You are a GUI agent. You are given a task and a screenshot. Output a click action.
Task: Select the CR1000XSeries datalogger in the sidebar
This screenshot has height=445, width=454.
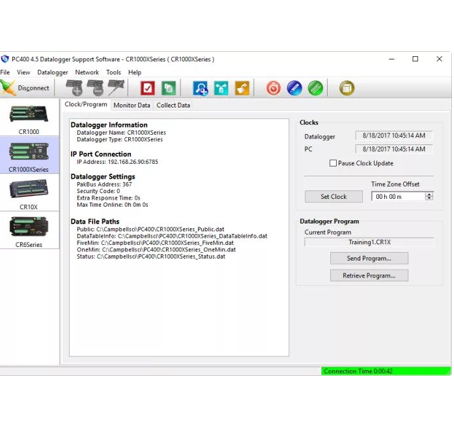point(29,155)
